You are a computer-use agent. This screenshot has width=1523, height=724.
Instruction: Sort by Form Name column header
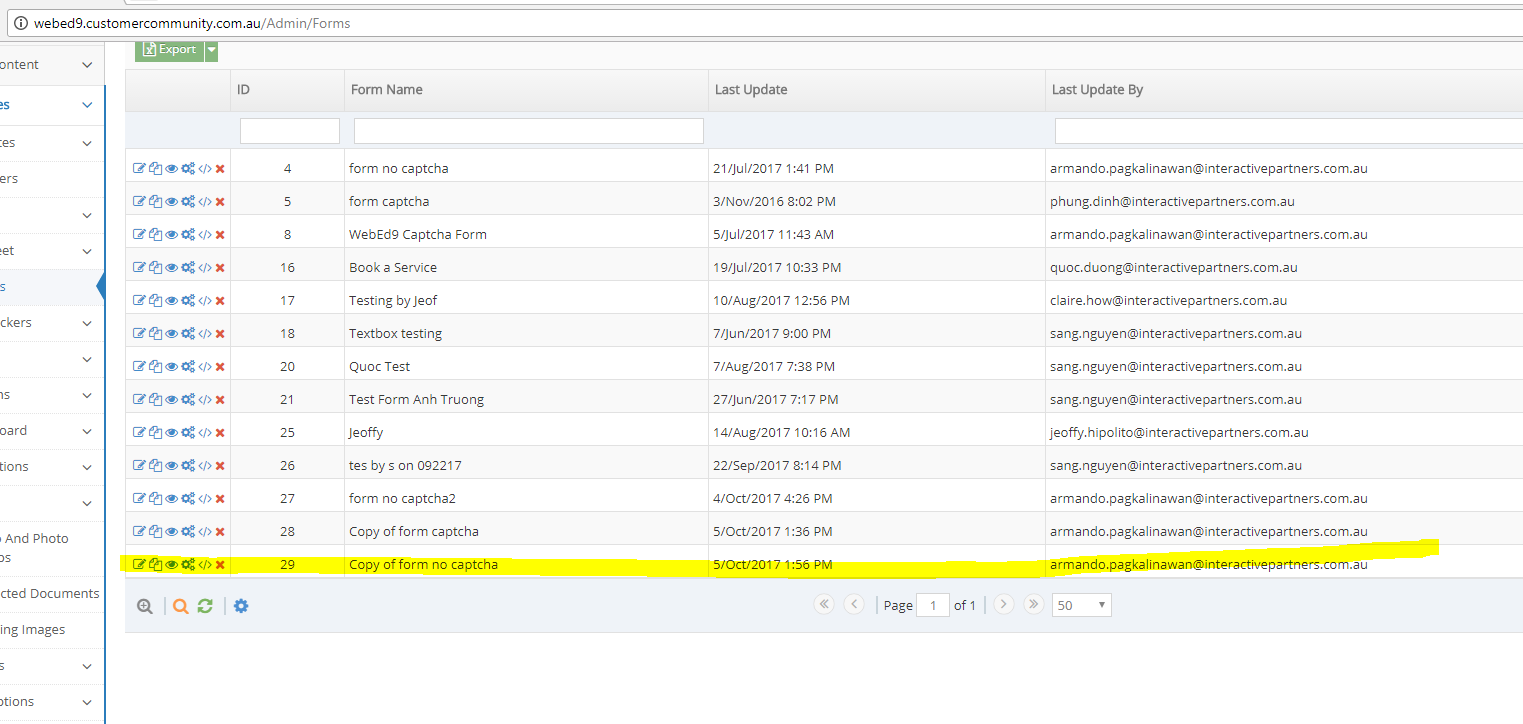click(387, 90)
